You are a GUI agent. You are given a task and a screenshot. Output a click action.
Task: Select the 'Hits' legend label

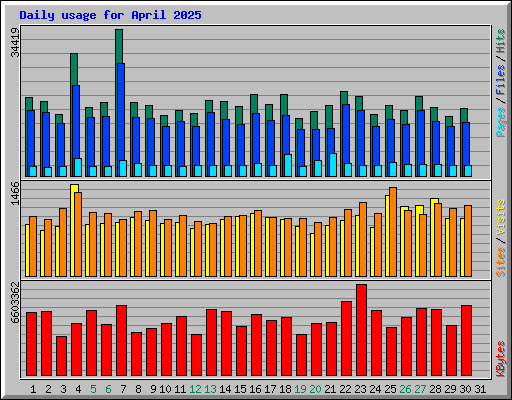coord(501,41)
